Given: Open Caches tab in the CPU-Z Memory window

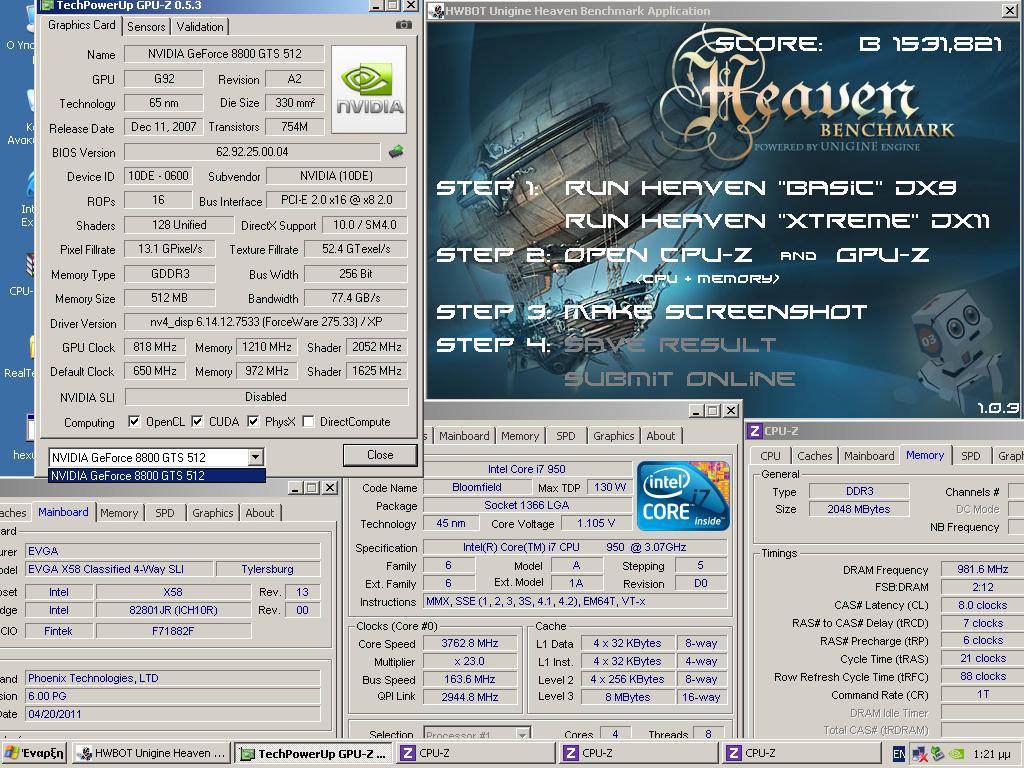Looking at the screenshot, I should [x=814, y=456].
